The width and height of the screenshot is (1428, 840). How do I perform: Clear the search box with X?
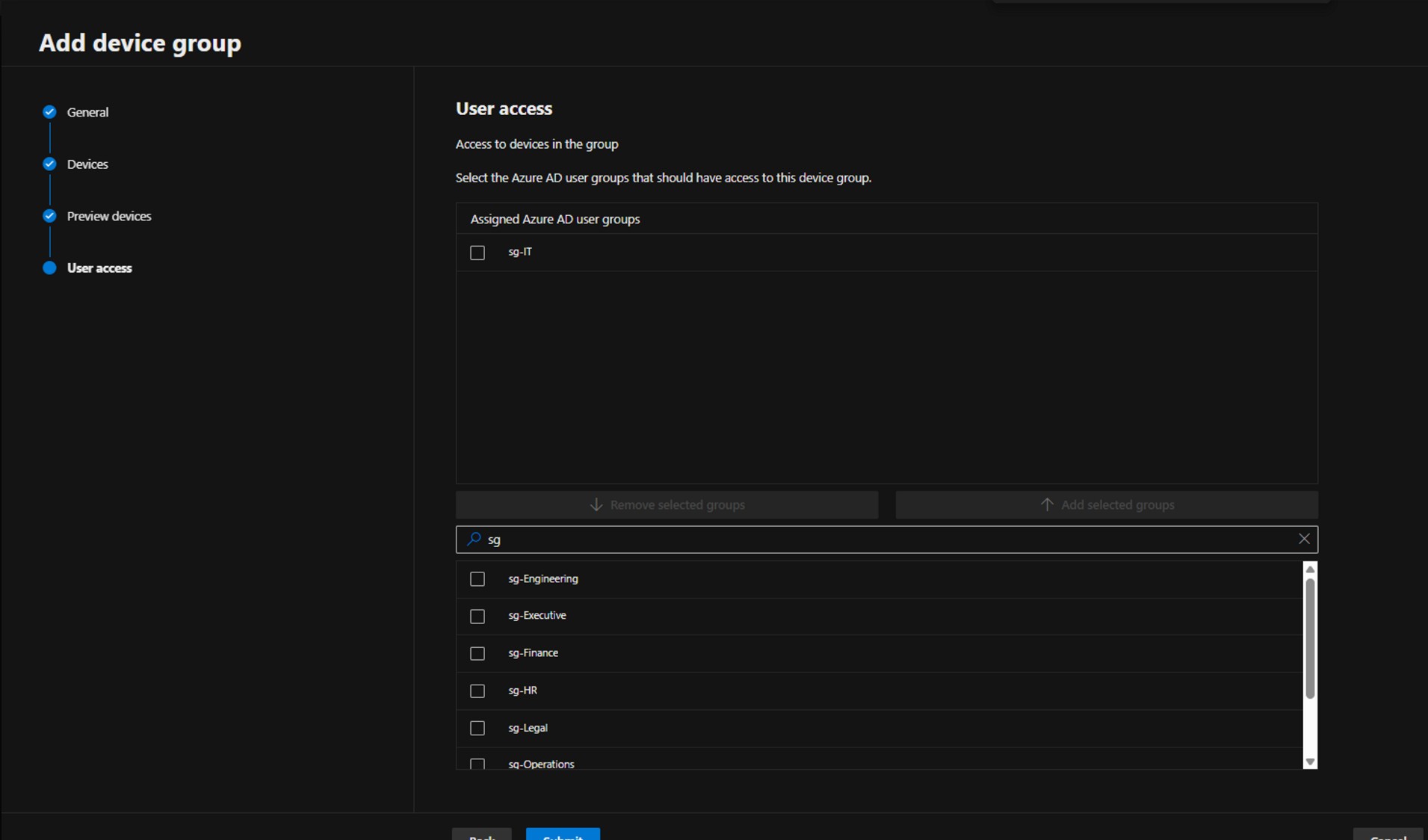click(1304, 539)
